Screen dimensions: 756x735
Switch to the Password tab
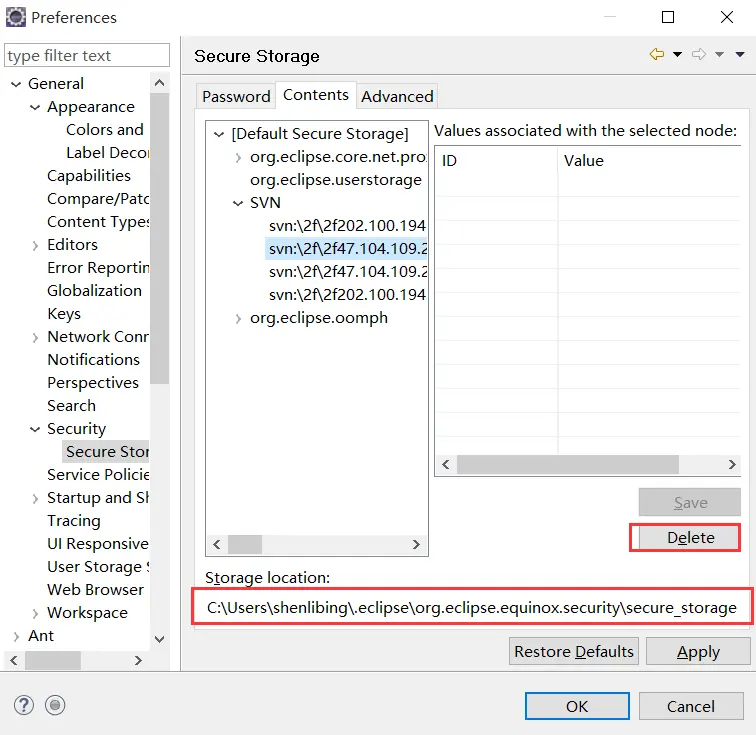tap(236, 96)
